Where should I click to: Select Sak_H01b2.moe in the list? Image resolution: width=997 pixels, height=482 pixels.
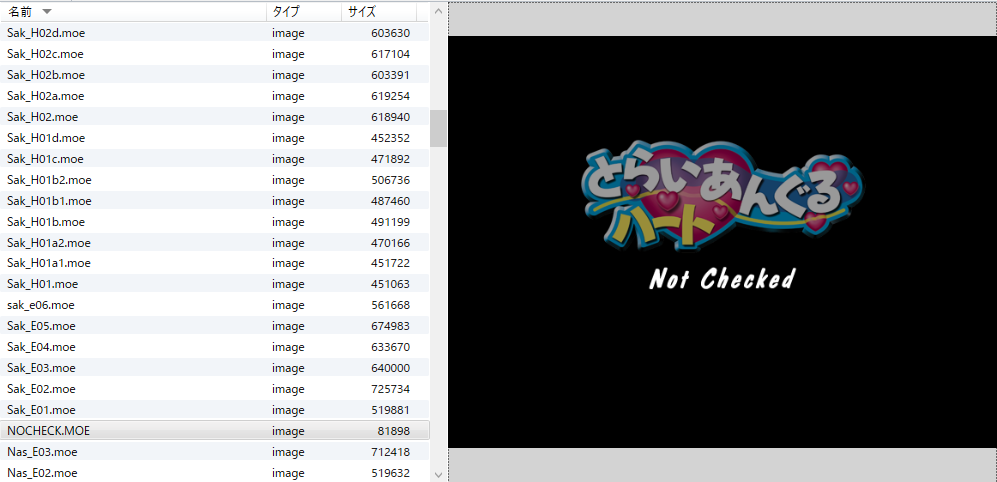coord(49,180)
